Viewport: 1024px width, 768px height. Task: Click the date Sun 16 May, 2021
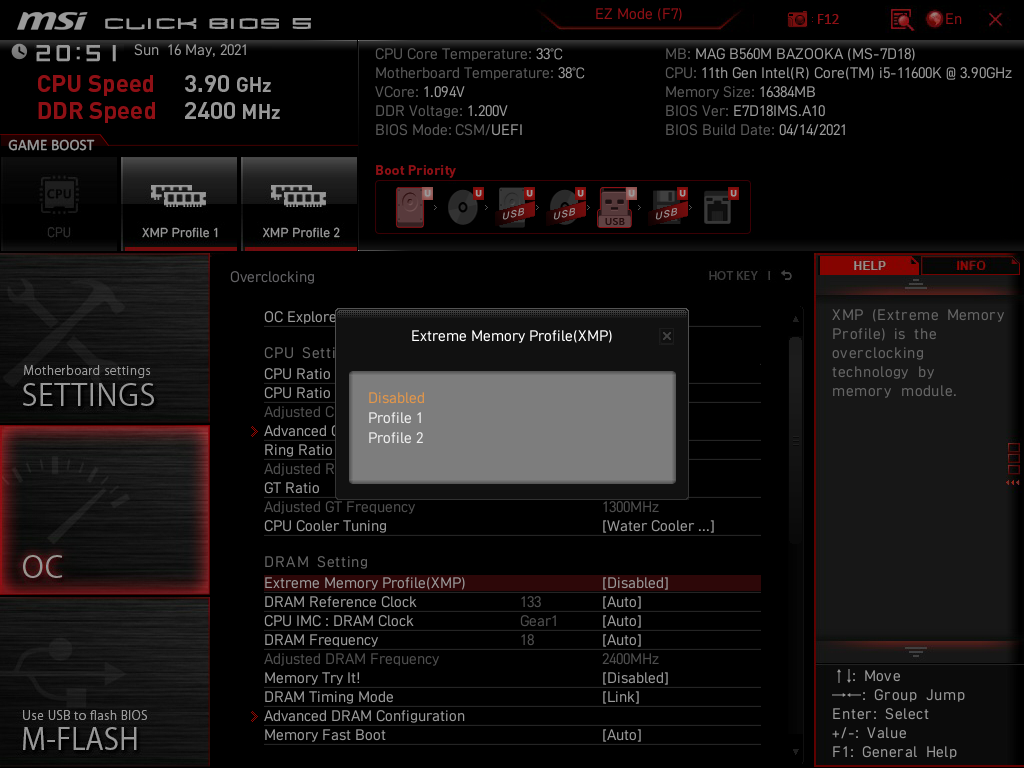(x=191, y=50)
